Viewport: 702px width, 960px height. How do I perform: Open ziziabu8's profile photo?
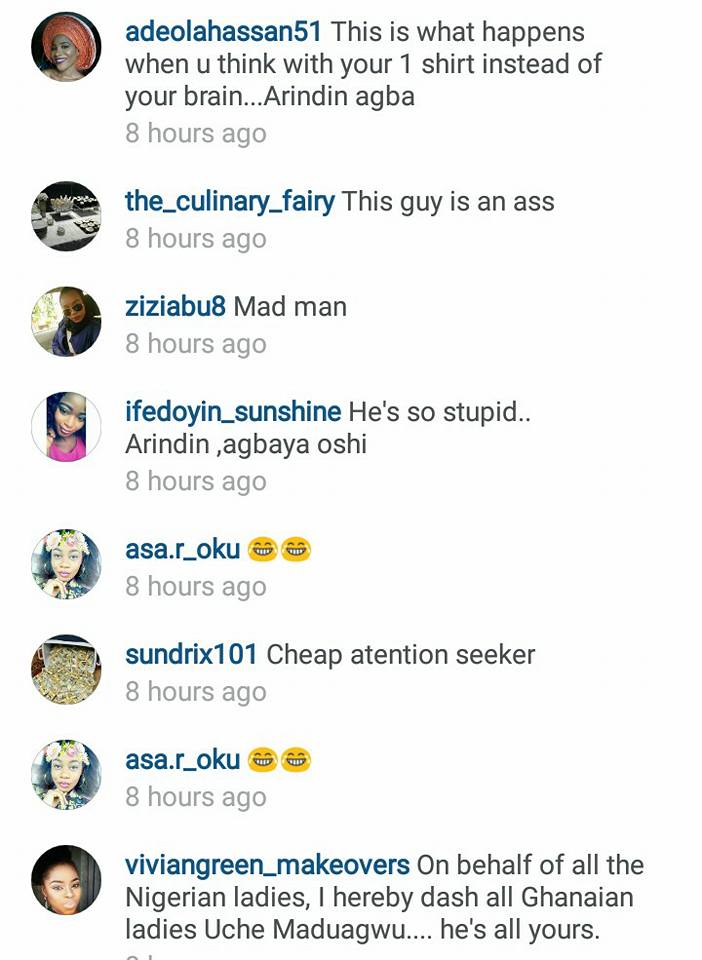coord(66,321)
